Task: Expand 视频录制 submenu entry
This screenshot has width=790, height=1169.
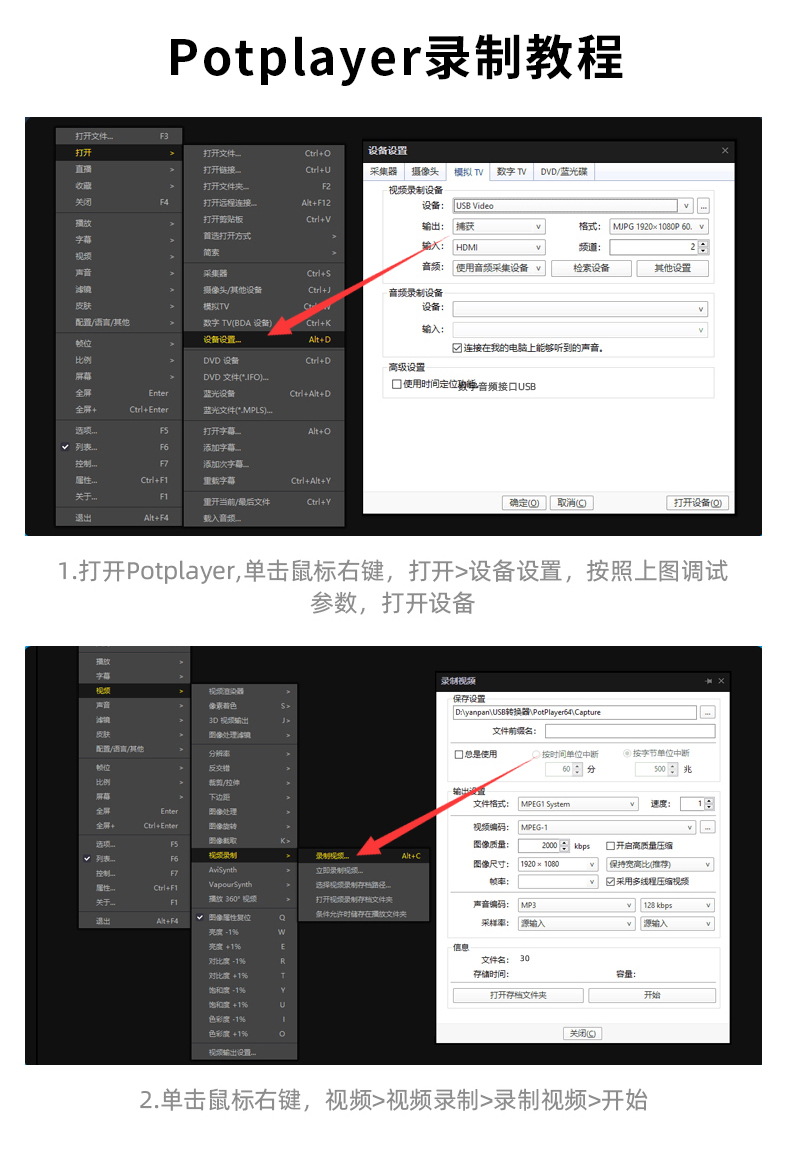Action: click(x=244, y=855)
